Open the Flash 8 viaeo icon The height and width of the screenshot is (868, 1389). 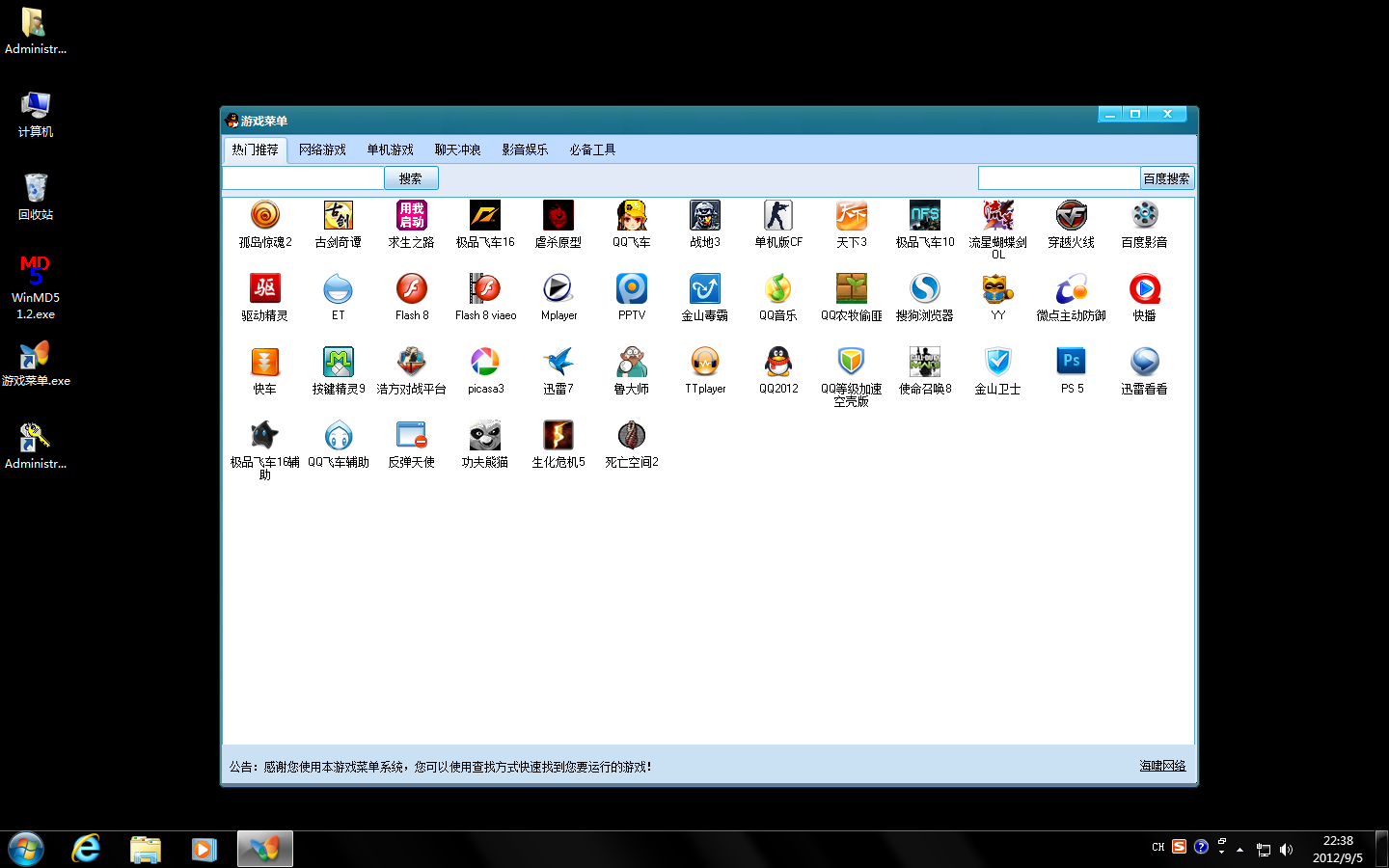[485, 288]
